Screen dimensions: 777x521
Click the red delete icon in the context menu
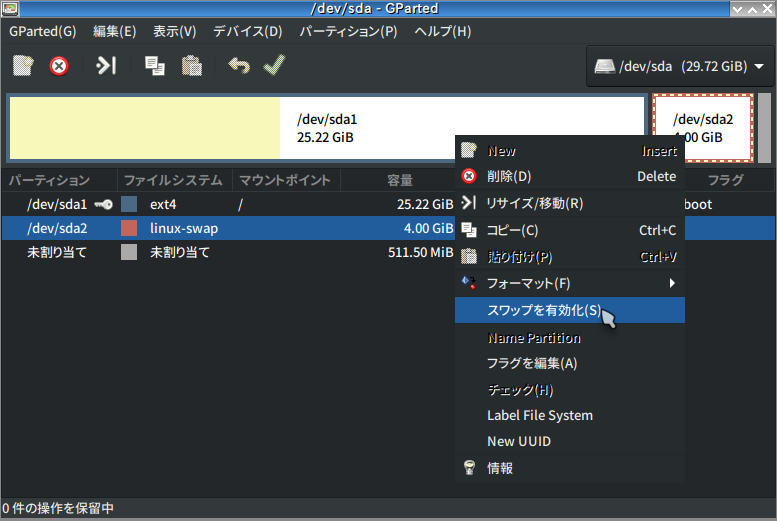[469, 176]
